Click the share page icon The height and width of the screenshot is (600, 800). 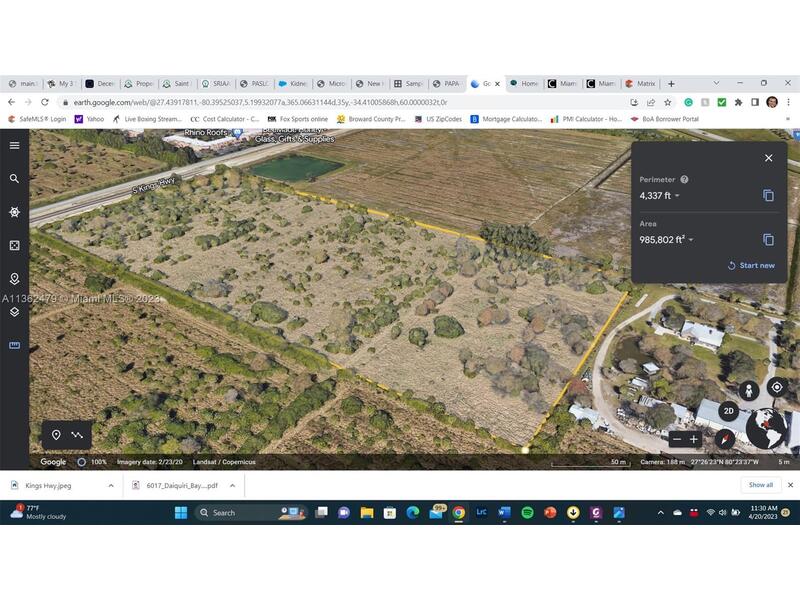(651, 103)
